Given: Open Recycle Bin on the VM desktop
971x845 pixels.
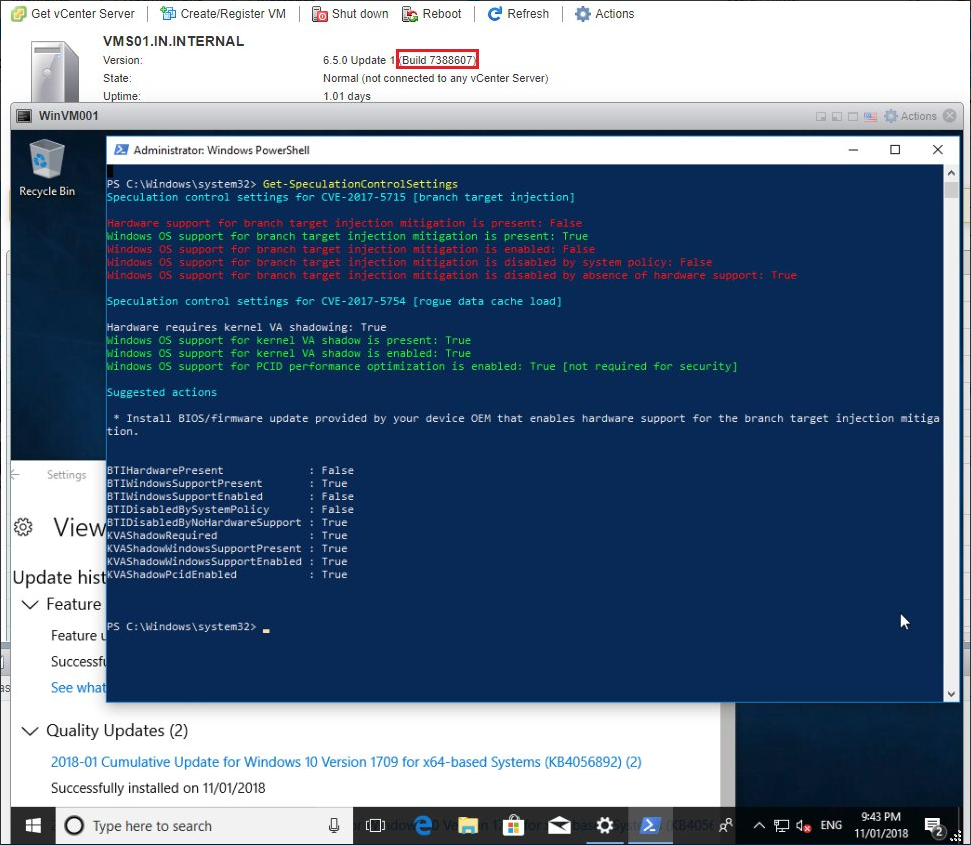Looking at the screenshot, I should coord(47,168).
